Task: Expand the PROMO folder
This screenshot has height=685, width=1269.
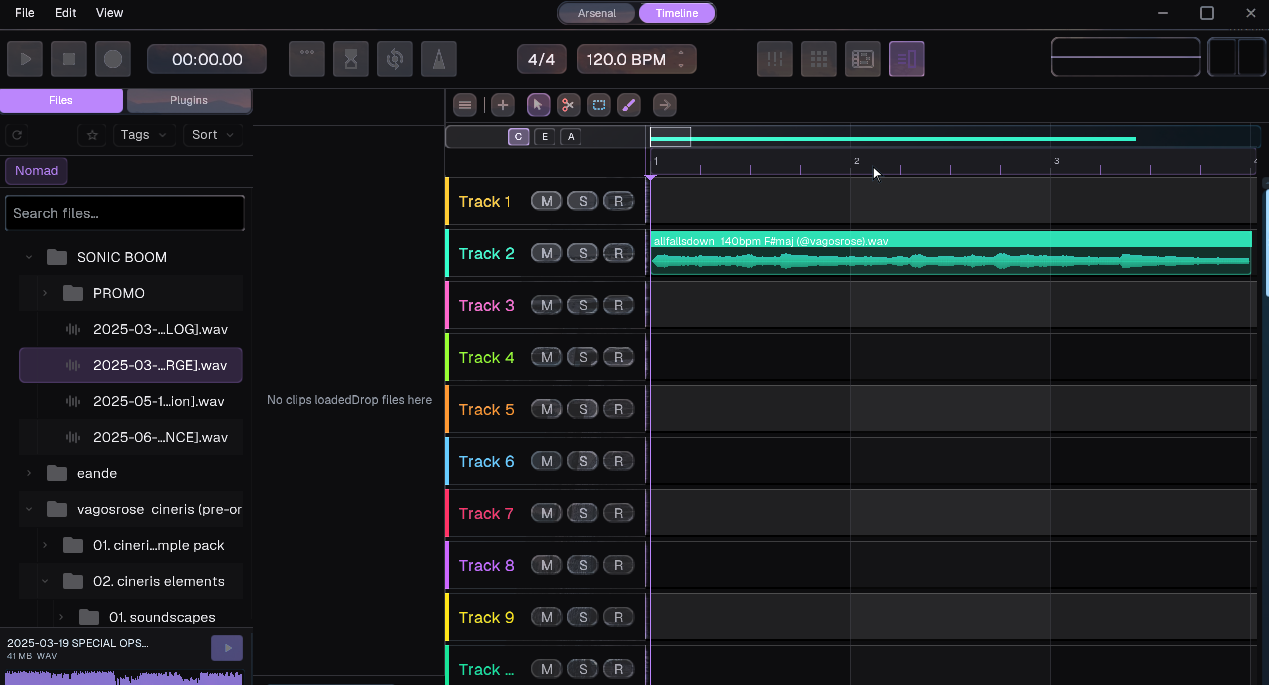Action: [x=44, y=293]
